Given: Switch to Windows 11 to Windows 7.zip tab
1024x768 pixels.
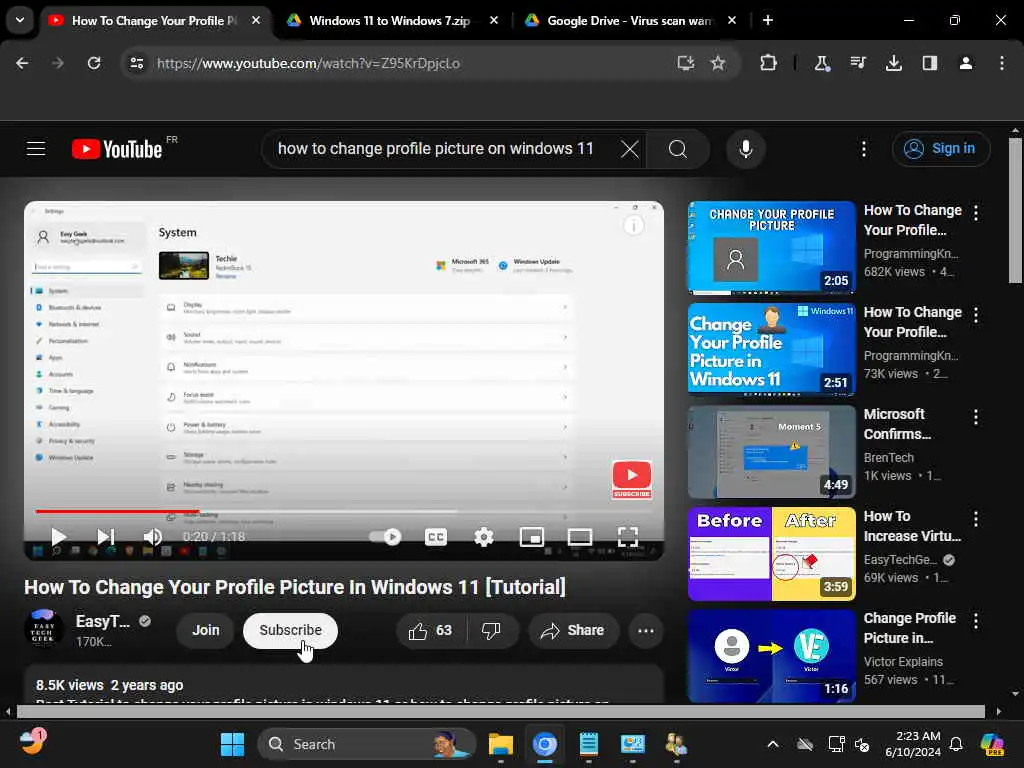Looking at the screenshot, I should click(390, 20).
